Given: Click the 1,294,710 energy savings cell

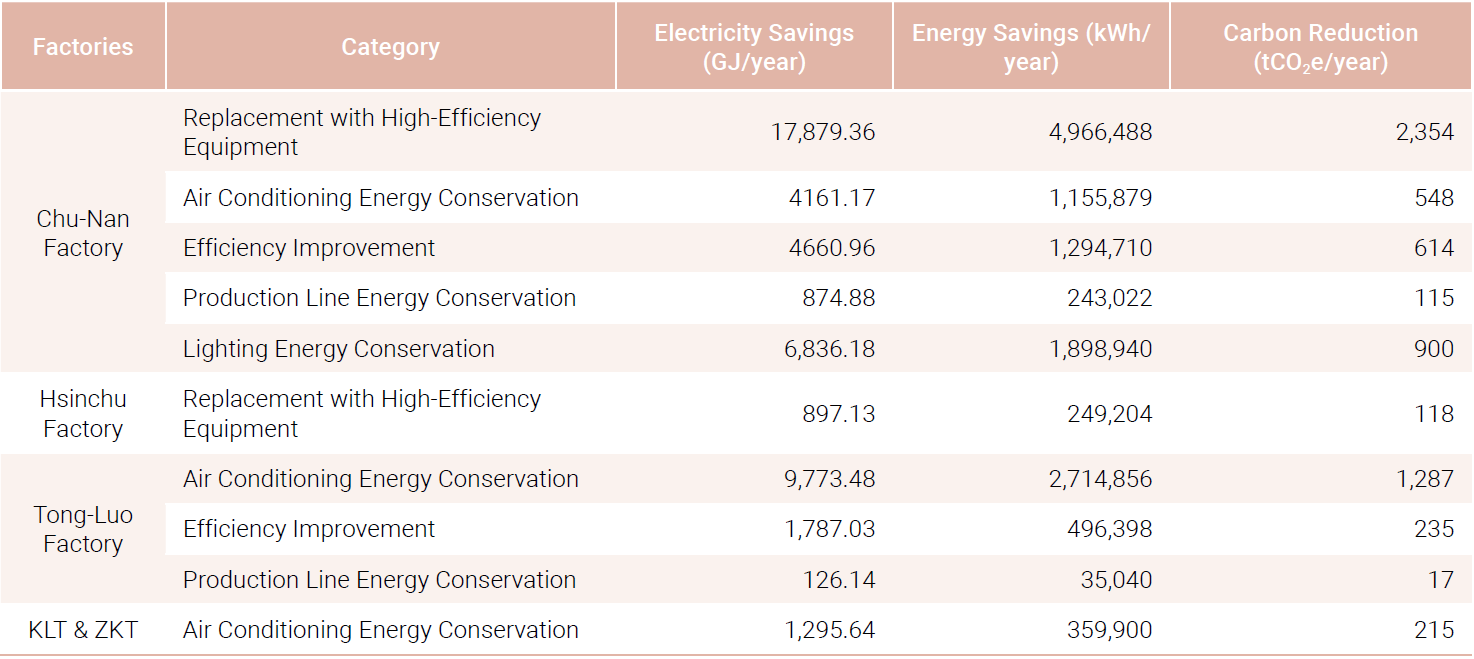Looking at the screenshot, I should [x=1101, y=248].
